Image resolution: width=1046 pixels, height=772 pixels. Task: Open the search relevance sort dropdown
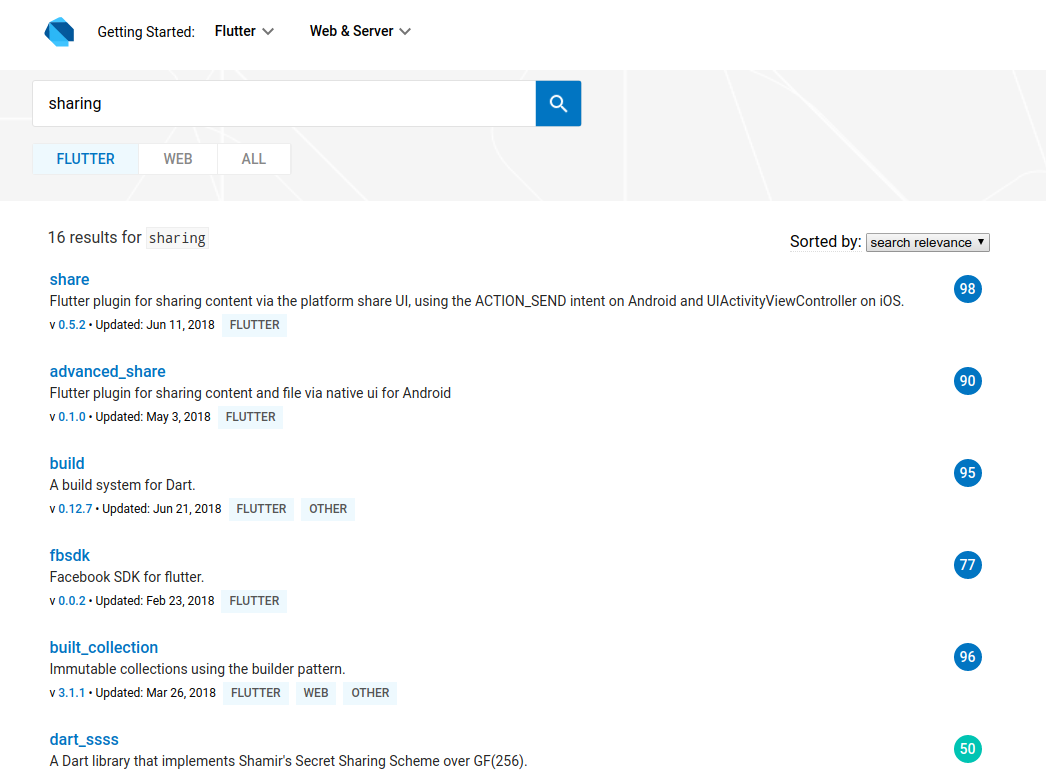click(927, 242)
